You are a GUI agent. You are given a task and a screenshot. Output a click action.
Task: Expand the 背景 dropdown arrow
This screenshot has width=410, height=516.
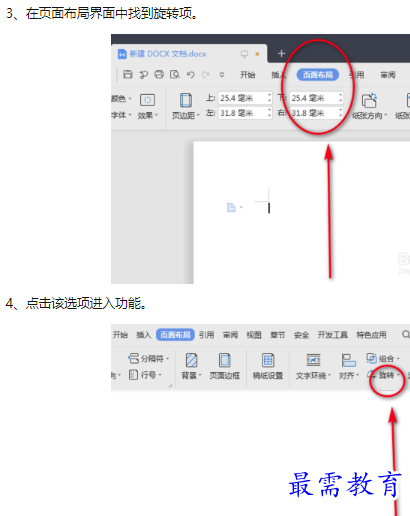coord(200,376)
